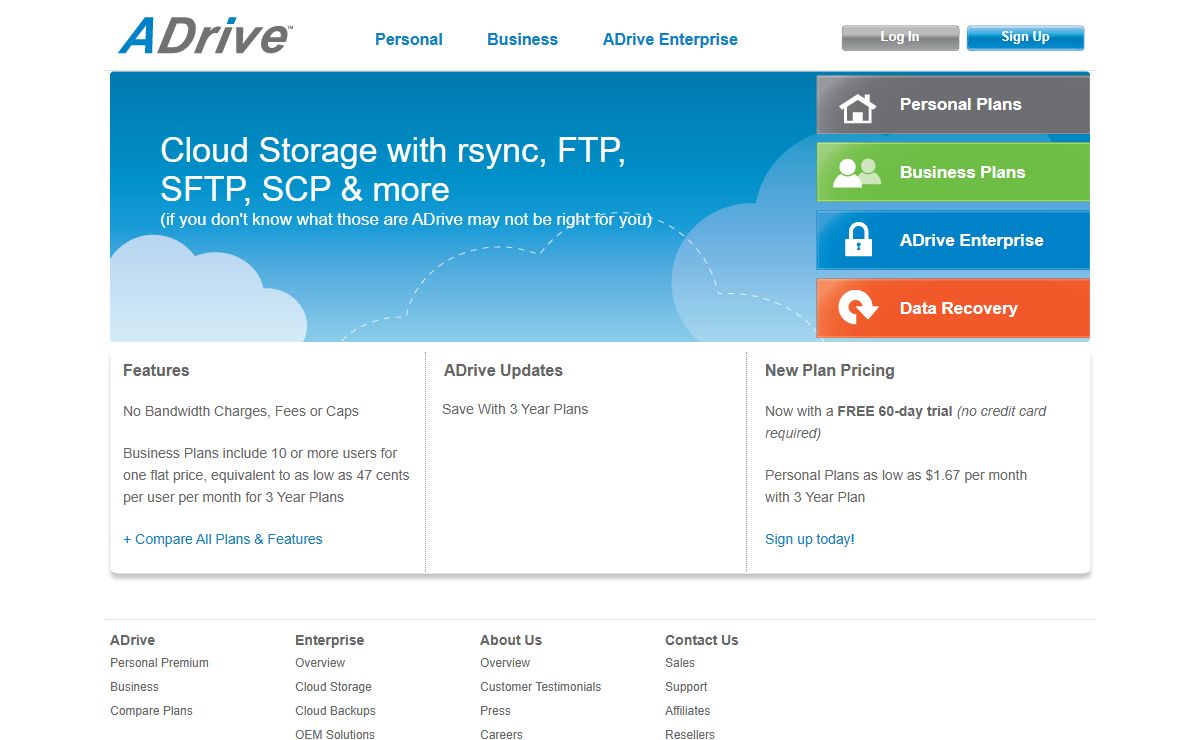The image size is (1200, 740).
Task: Click the house icon on Personal Plans
Action: 857,106
